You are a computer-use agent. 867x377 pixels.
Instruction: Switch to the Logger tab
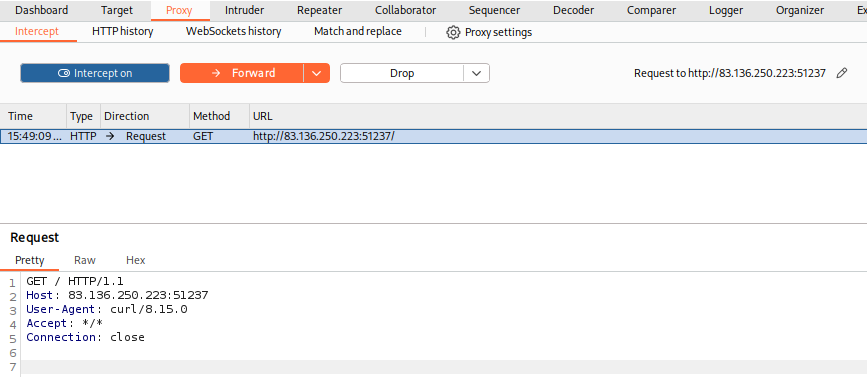726,10
